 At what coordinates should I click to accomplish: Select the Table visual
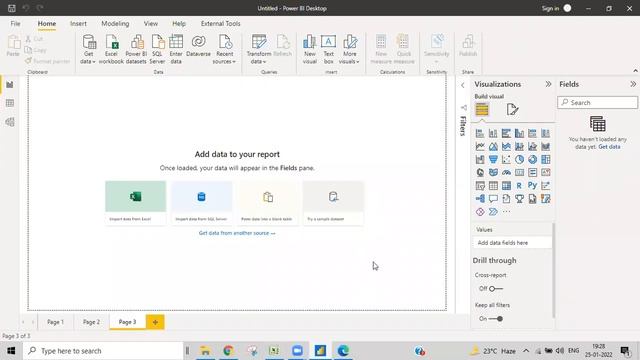point(493,186)
